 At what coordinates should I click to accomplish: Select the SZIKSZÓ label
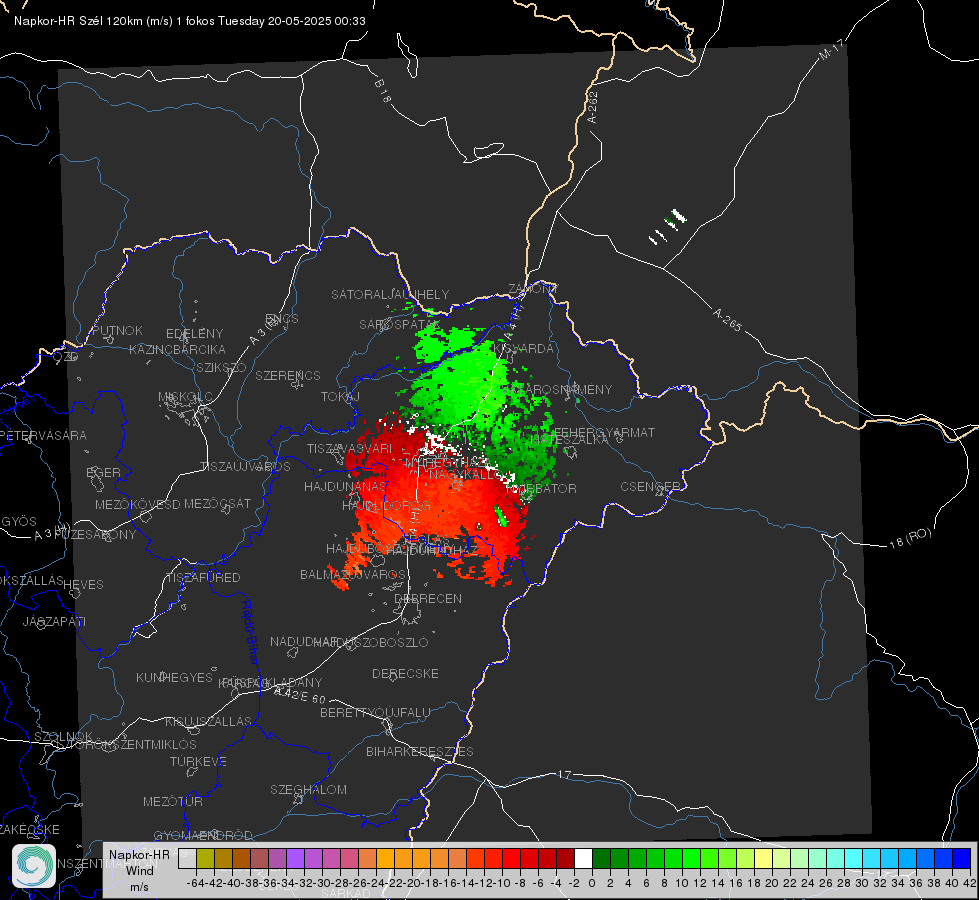222,367
